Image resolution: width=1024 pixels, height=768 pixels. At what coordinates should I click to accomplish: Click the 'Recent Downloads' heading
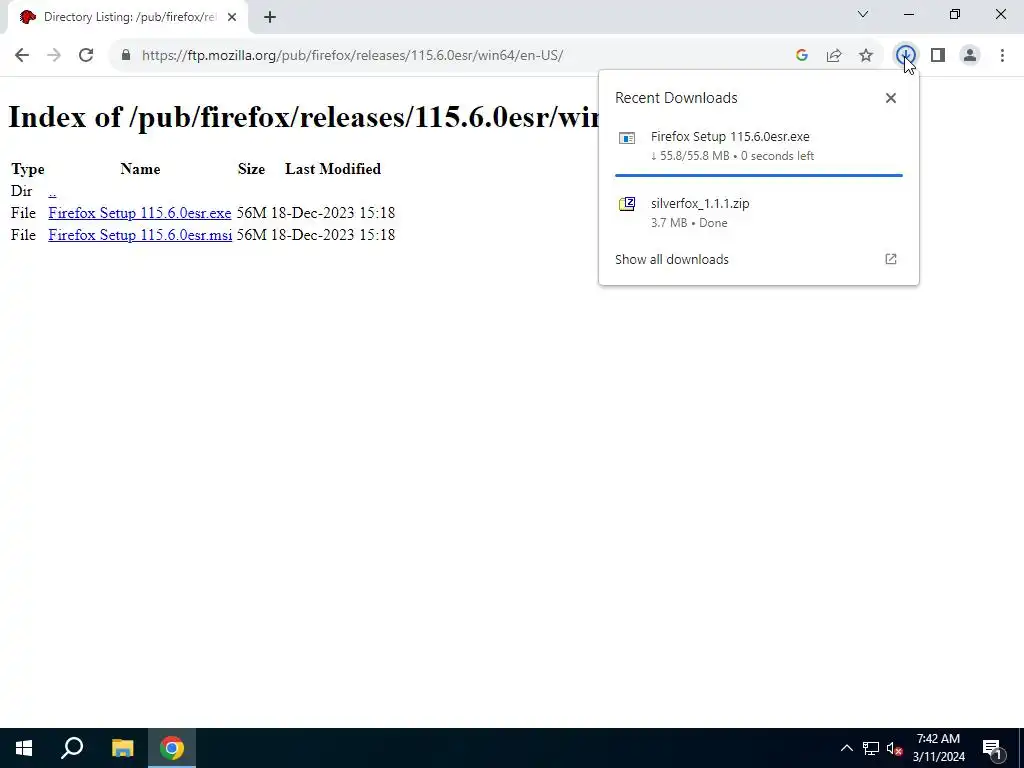(x=676, y=98)
